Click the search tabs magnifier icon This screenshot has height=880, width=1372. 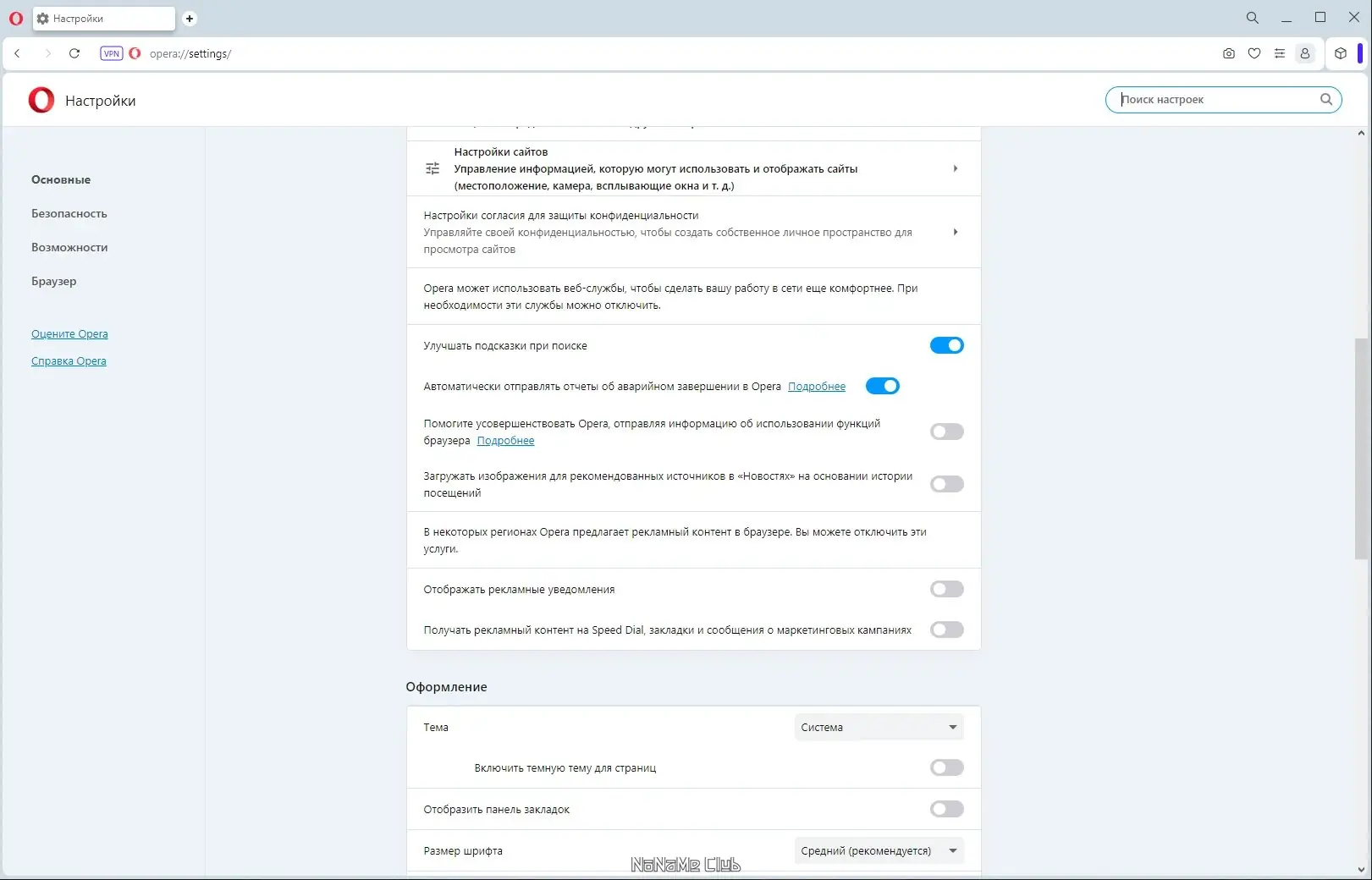[1253, 18]
